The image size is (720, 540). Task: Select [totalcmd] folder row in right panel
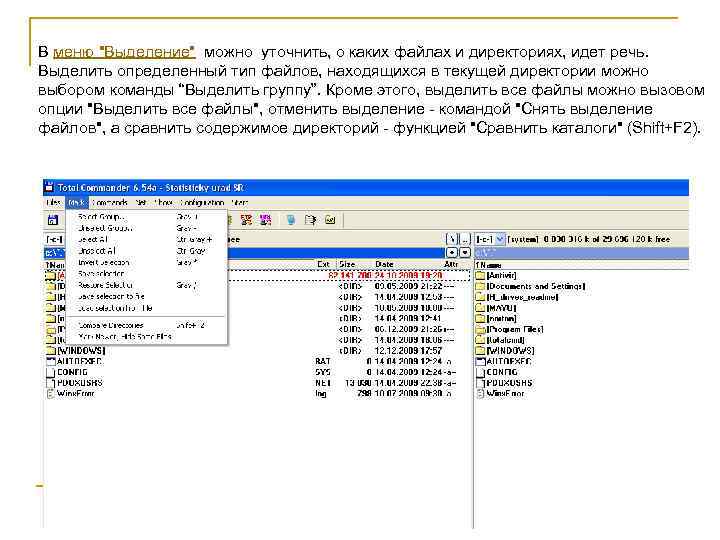coord(500,340)
